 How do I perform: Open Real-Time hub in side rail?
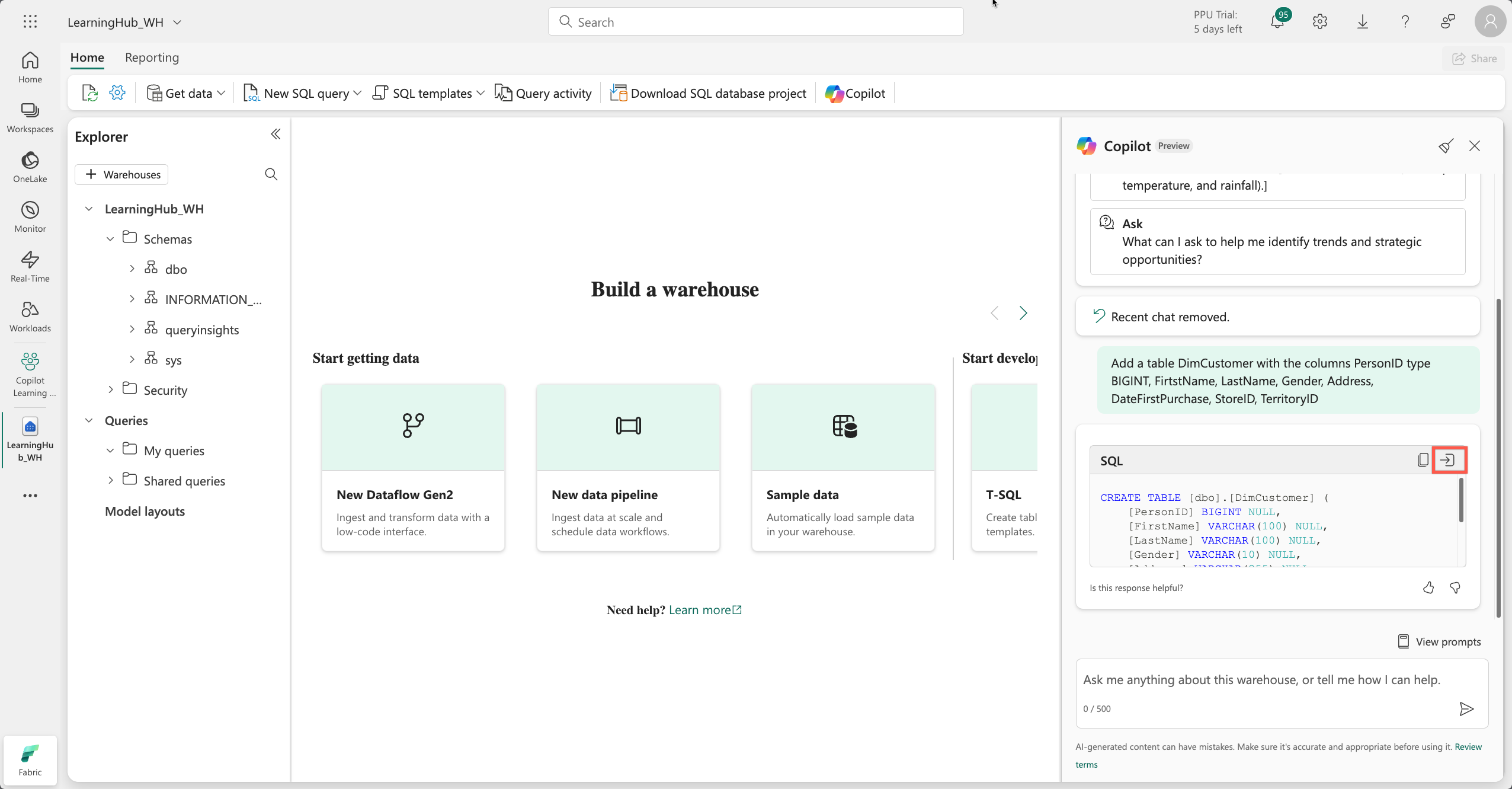pyautogui.click(x=30, y=267)
